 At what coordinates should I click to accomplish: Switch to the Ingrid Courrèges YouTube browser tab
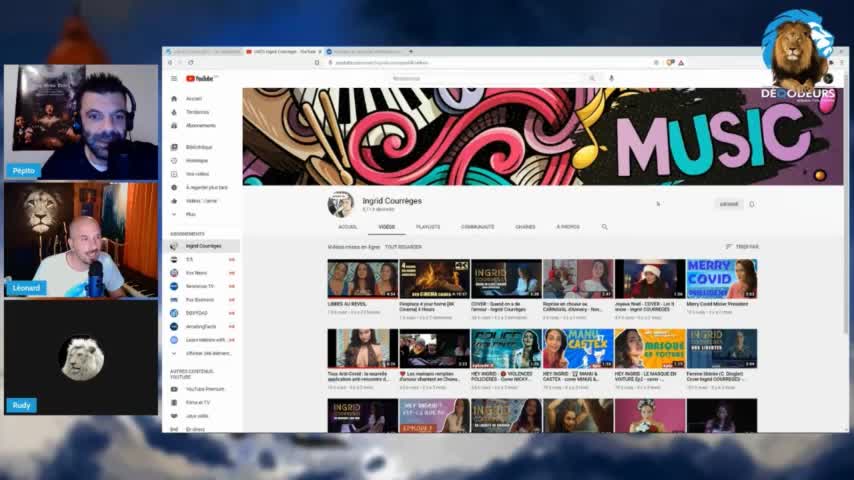[x=283, y=51]
